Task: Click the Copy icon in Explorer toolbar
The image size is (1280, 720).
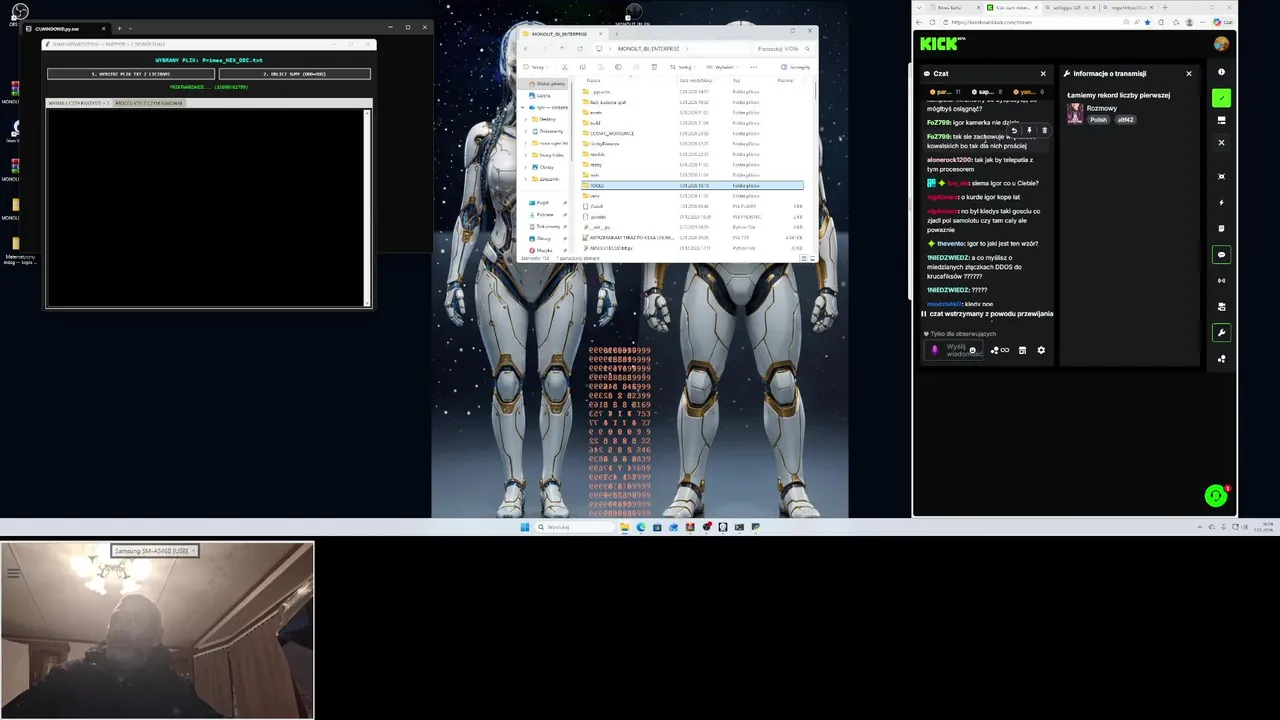Action: click(x=583, y=67)
